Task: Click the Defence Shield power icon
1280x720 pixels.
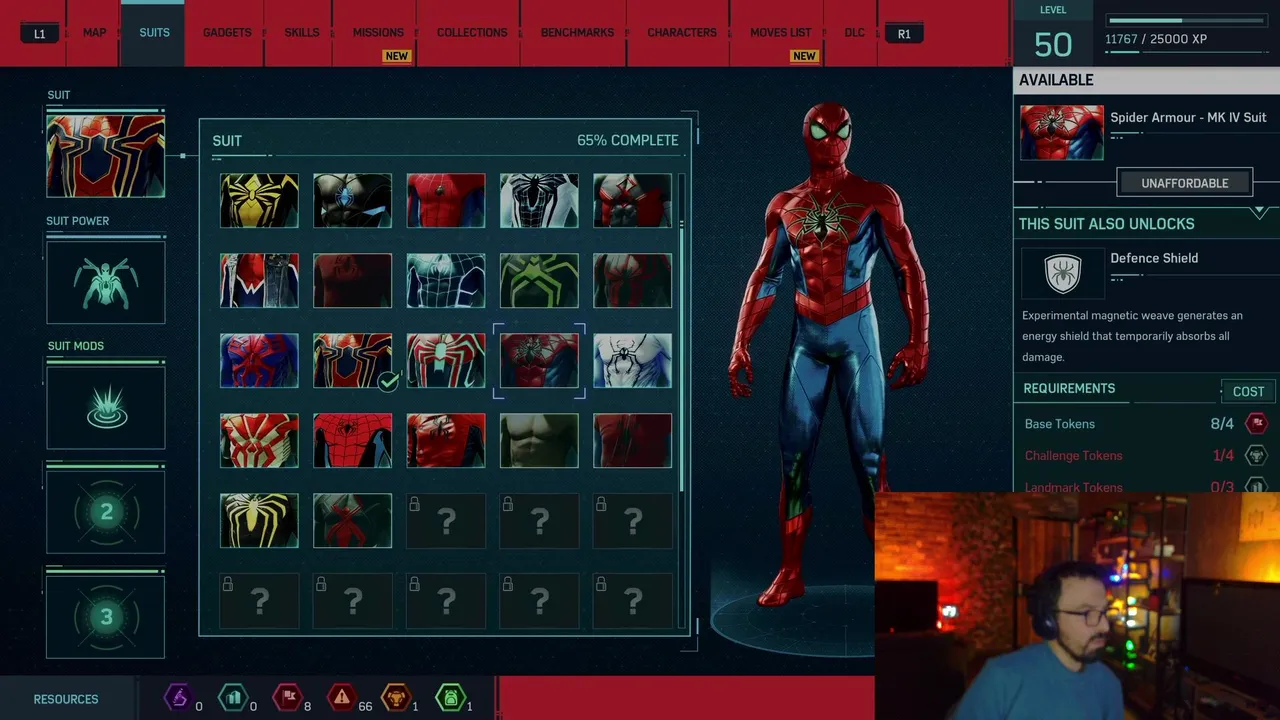Action: pos(1062,272)
